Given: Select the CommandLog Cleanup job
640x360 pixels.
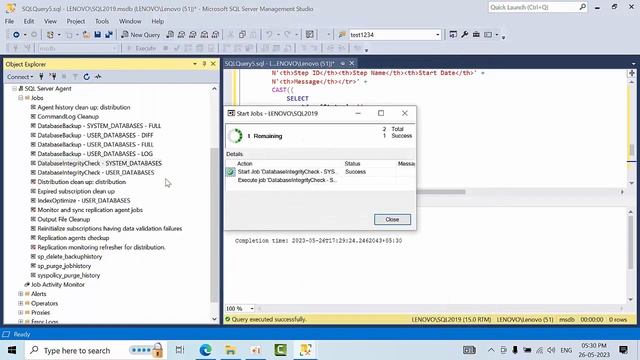Looking at the screenshot, I should coord(68,117).
